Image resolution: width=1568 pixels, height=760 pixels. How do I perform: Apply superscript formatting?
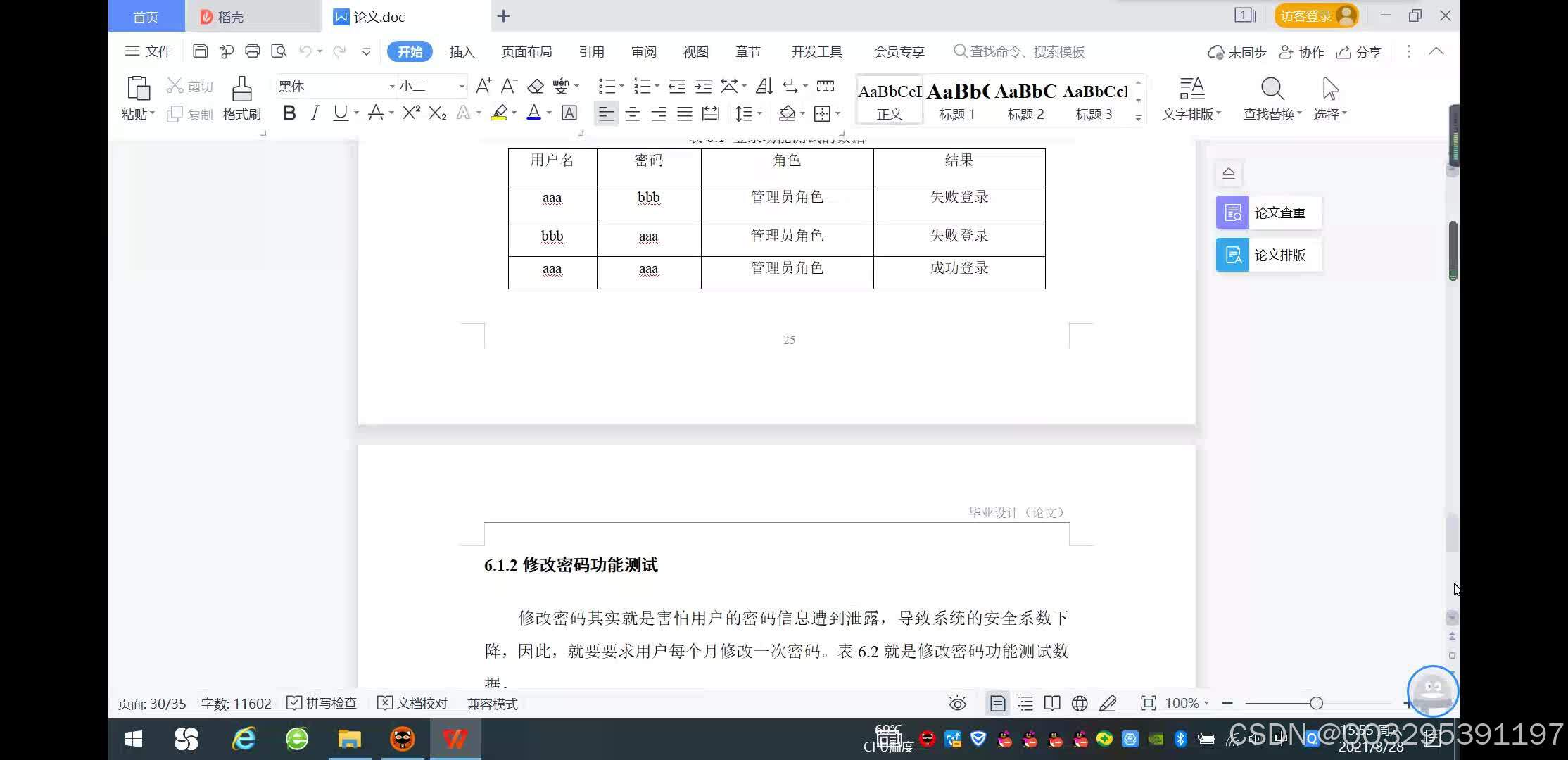pyautogui.click(x=411, y=113)
